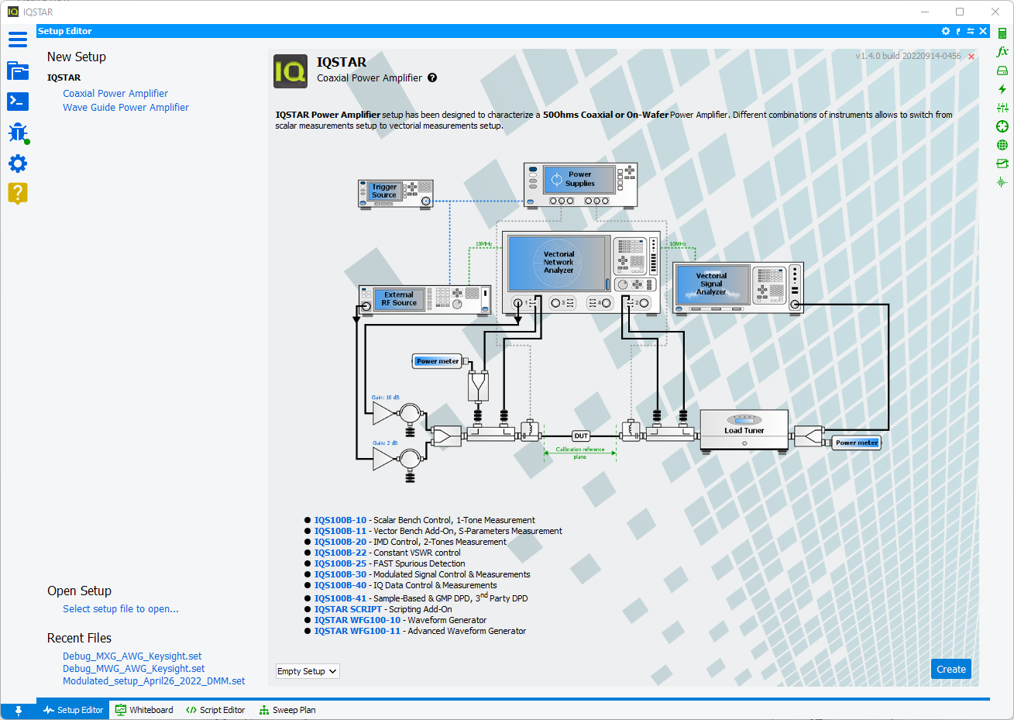Click the IQSTAR IQ logo image
This screenshot has width=1014, height=720.
tap(290, 71)
